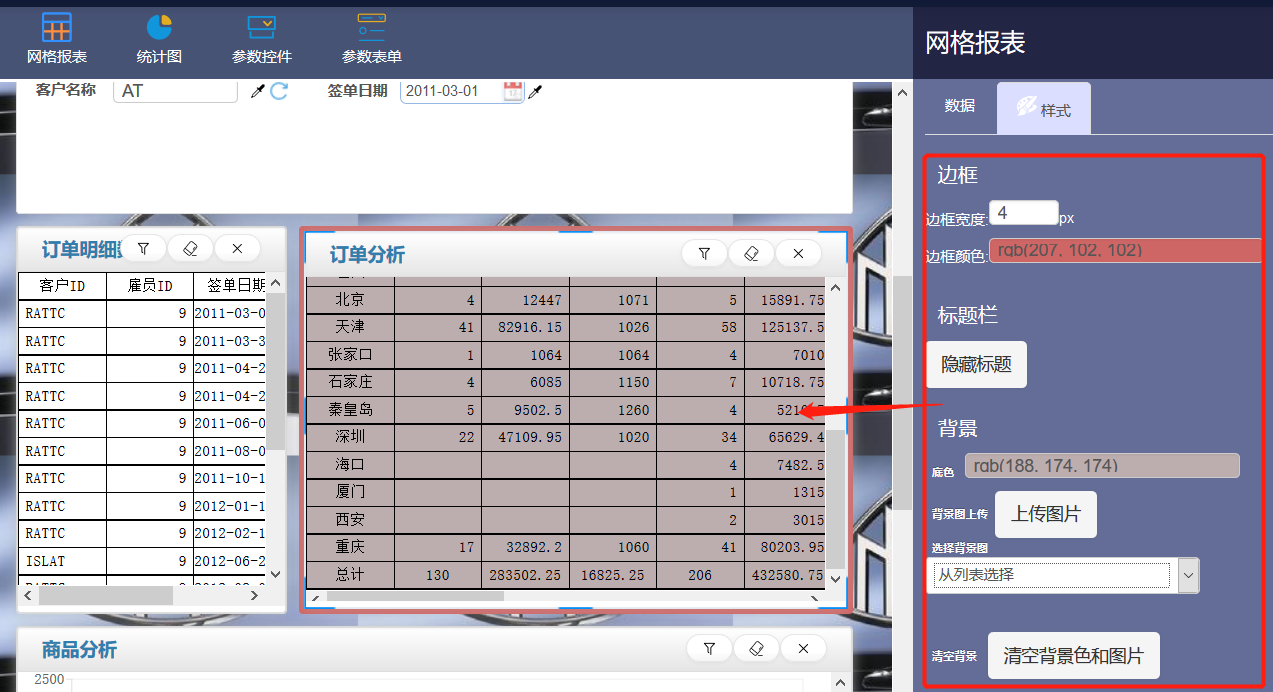Click the 雇员ID column header

pos(150,286)
